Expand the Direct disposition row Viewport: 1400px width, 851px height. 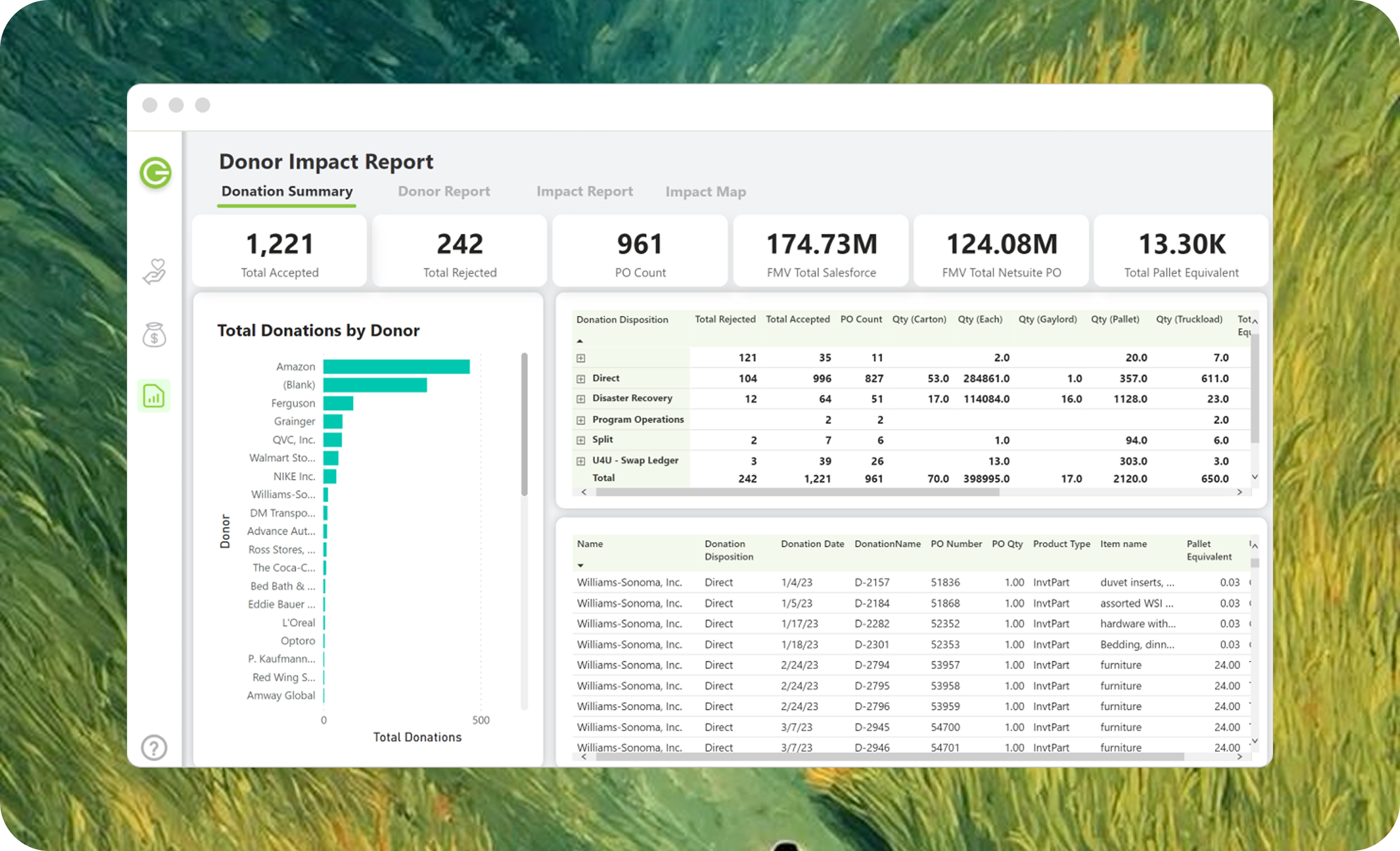(581, 379)
